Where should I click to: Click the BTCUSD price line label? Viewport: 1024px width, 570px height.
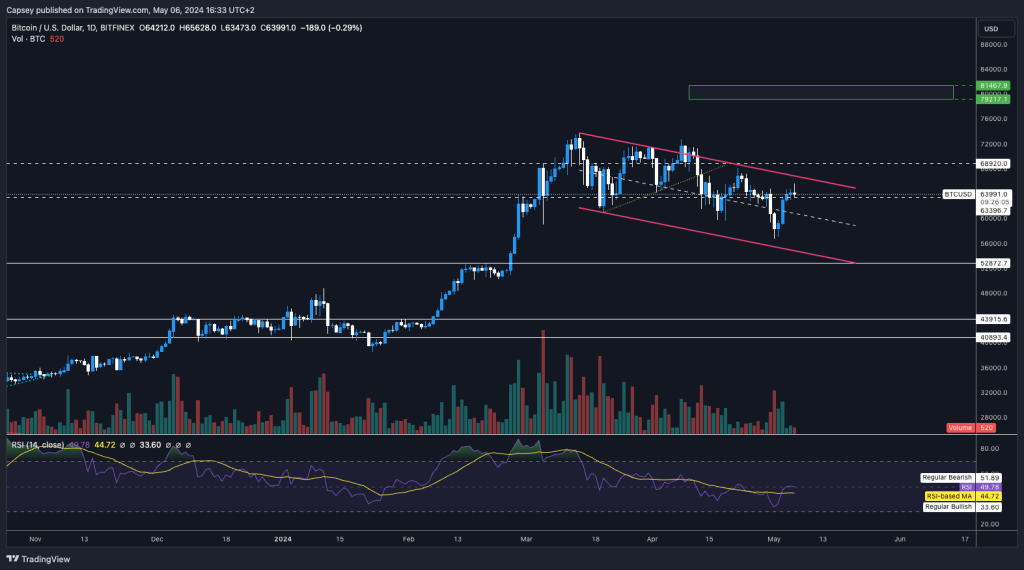point(958,195)
